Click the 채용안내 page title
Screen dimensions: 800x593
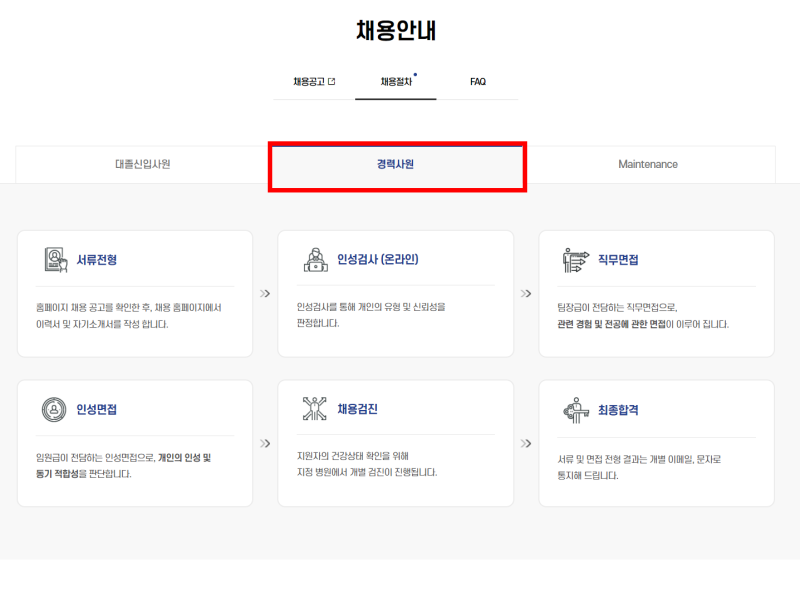pos(396,30)
